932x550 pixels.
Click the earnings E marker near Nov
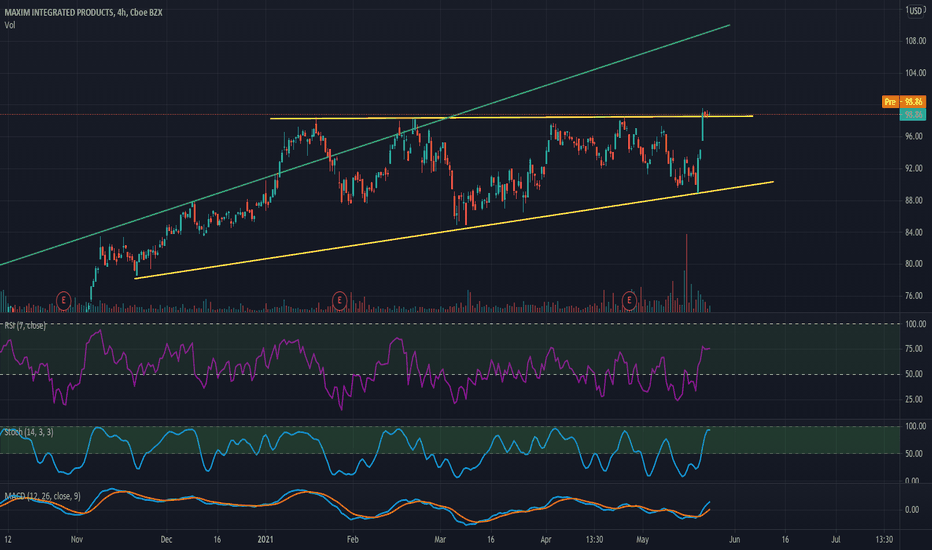64,300
